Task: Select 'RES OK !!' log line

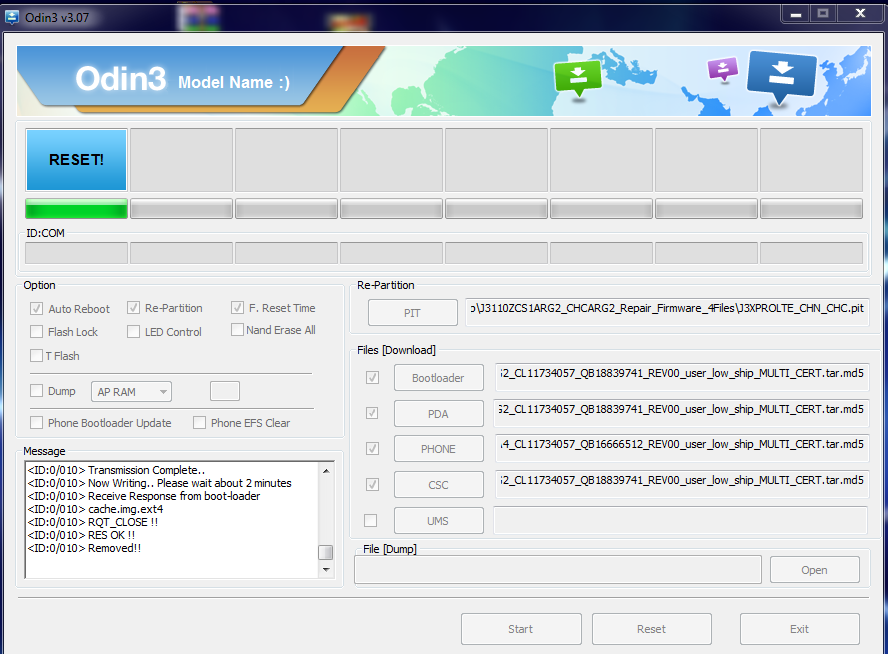Action: [x=81, y=535]
